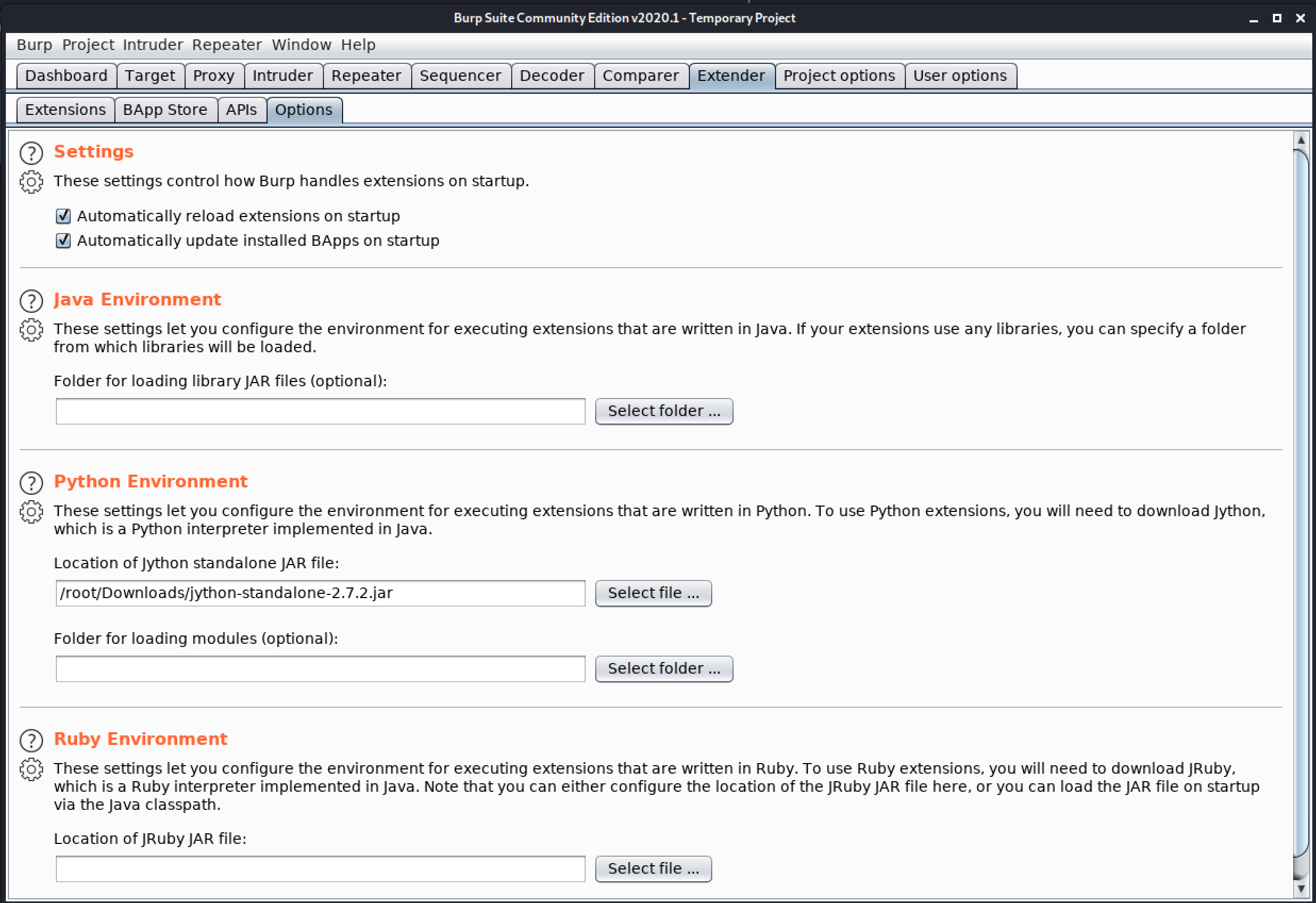
Task: Click Select folder for Python modules
Action: coord(664,669)
